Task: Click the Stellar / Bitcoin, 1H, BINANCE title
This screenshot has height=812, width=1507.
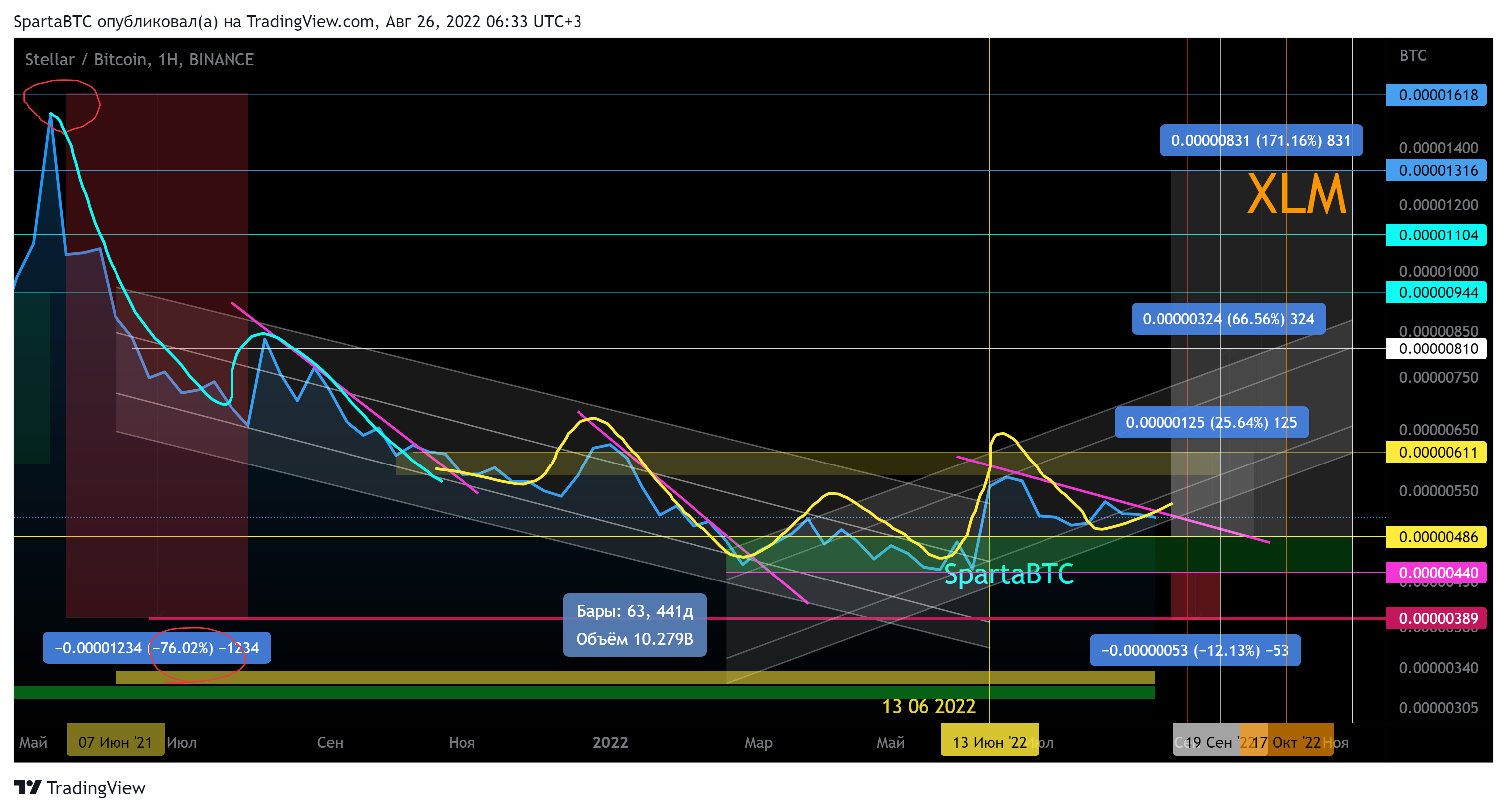Action: pos(139,60)
